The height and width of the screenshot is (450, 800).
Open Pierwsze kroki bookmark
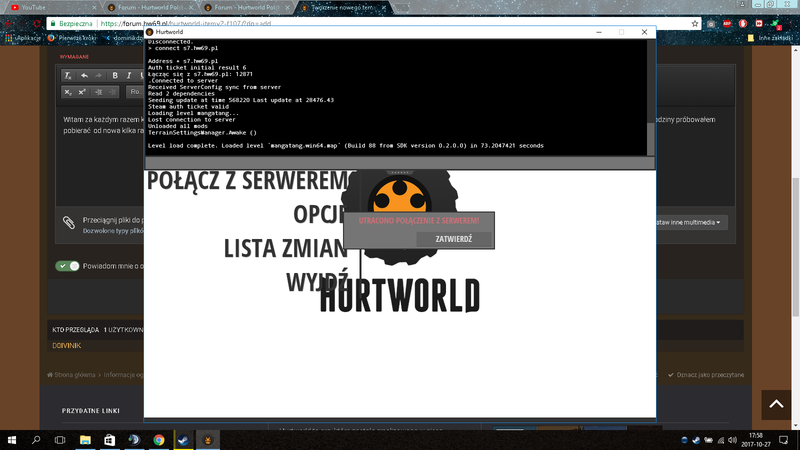click(x=72, y=38)
